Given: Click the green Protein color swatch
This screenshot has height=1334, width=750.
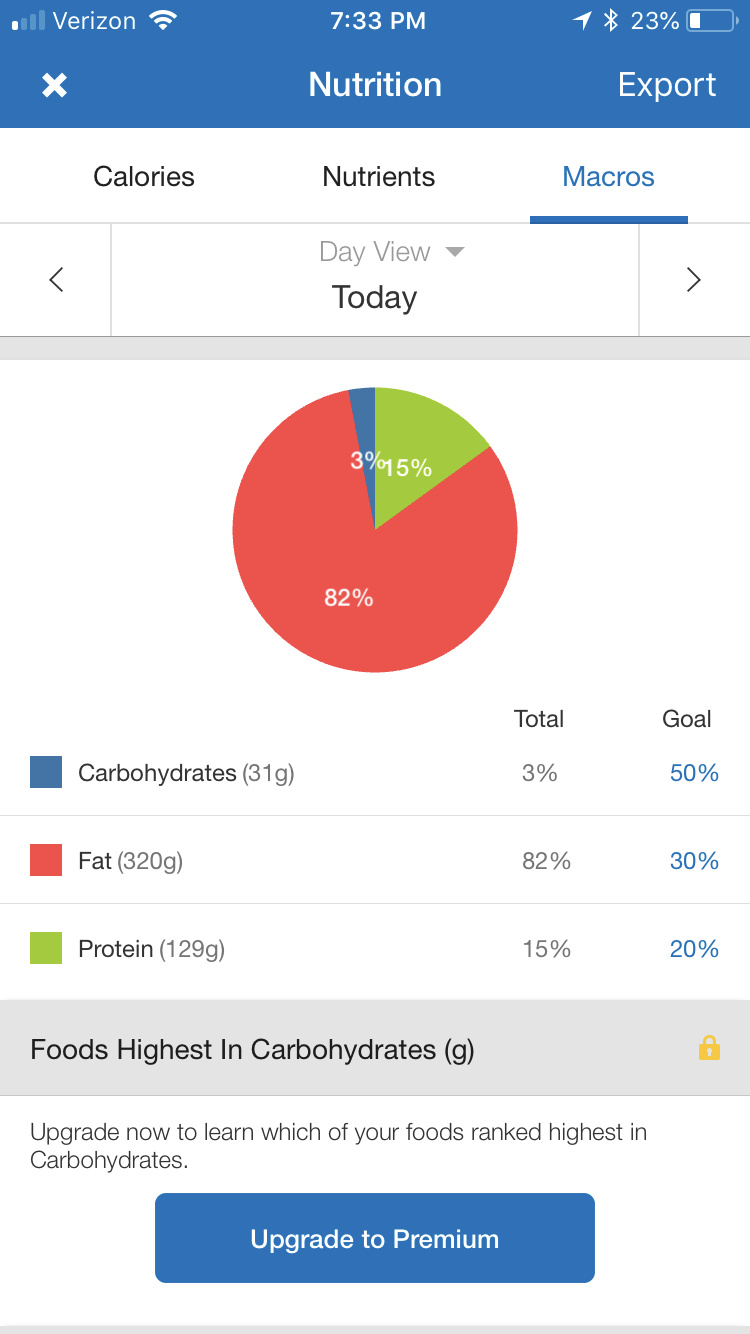Looking at the screenshot, I should (46, 948).
